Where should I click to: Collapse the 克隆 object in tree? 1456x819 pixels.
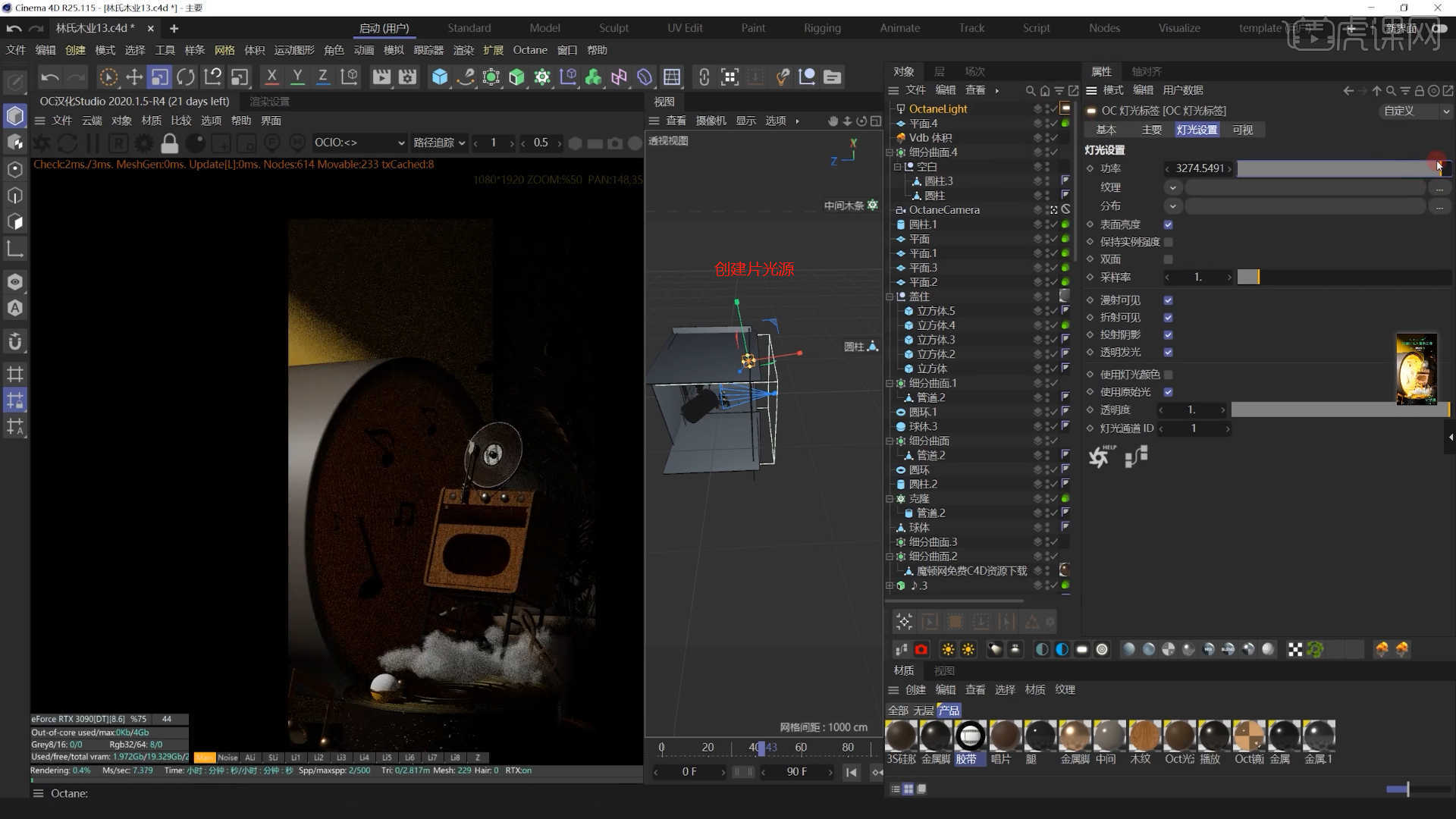coord(890,499)
